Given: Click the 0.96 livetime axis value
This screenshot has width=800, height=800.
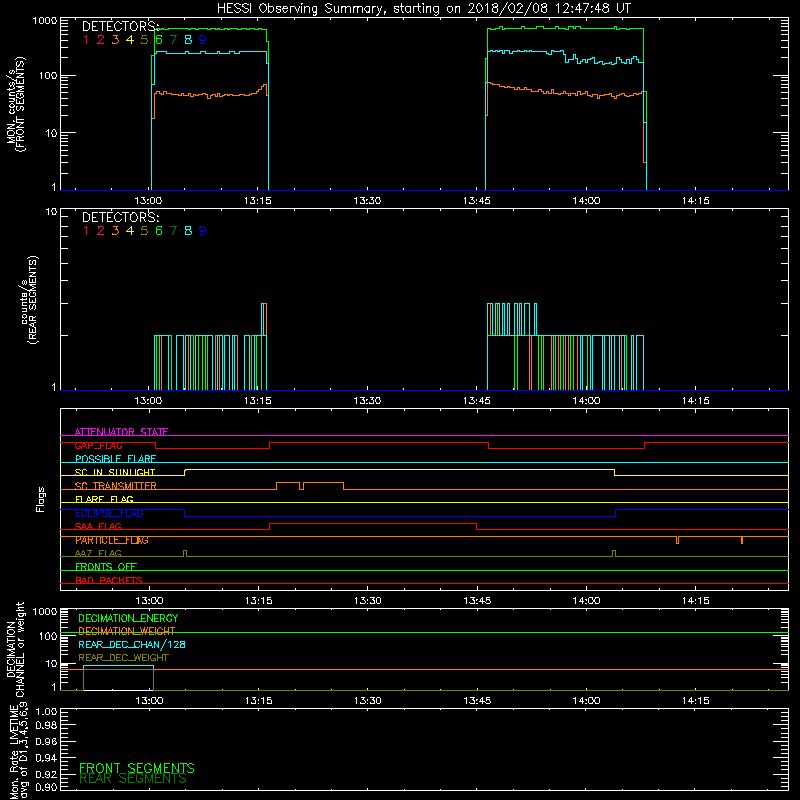Looking at the screenshot, I should [46, 742].
